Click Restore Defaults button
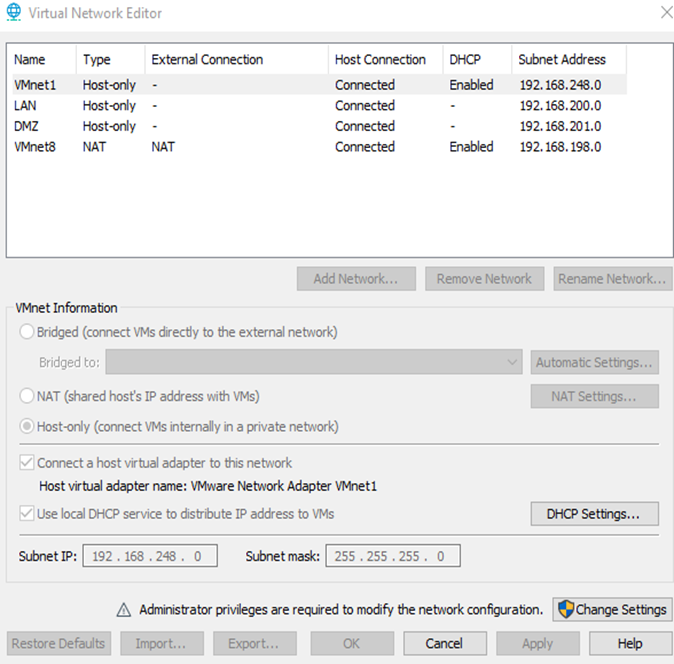 click(59, 643)
